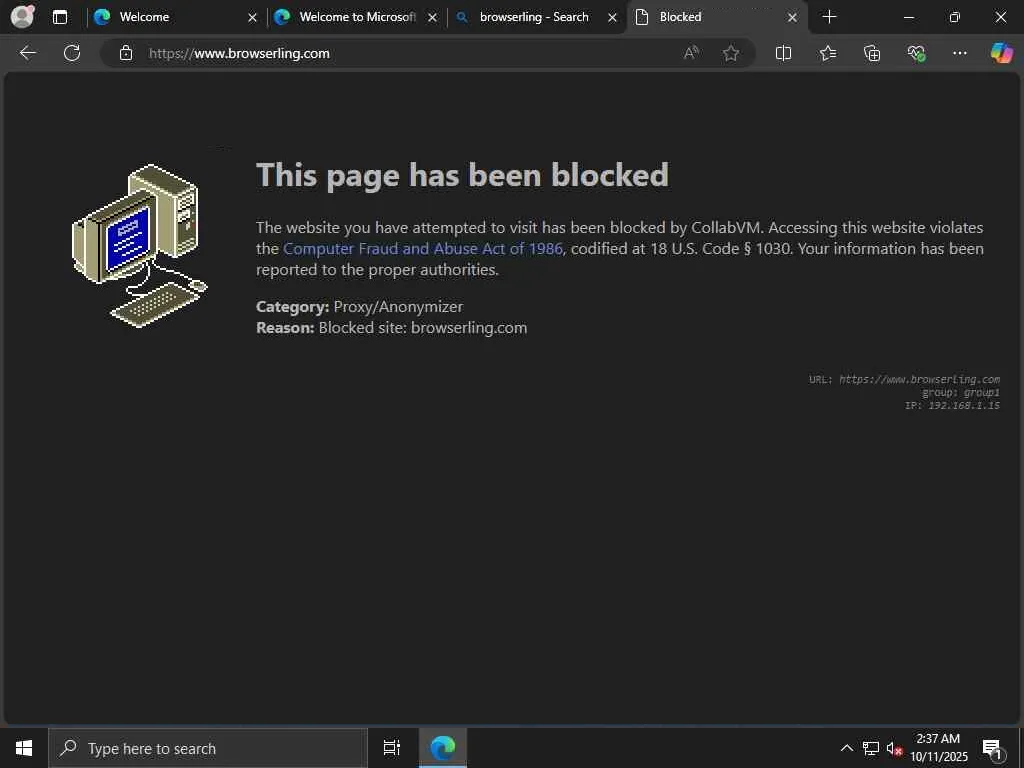Close the Welcome tab

(252, 18)
